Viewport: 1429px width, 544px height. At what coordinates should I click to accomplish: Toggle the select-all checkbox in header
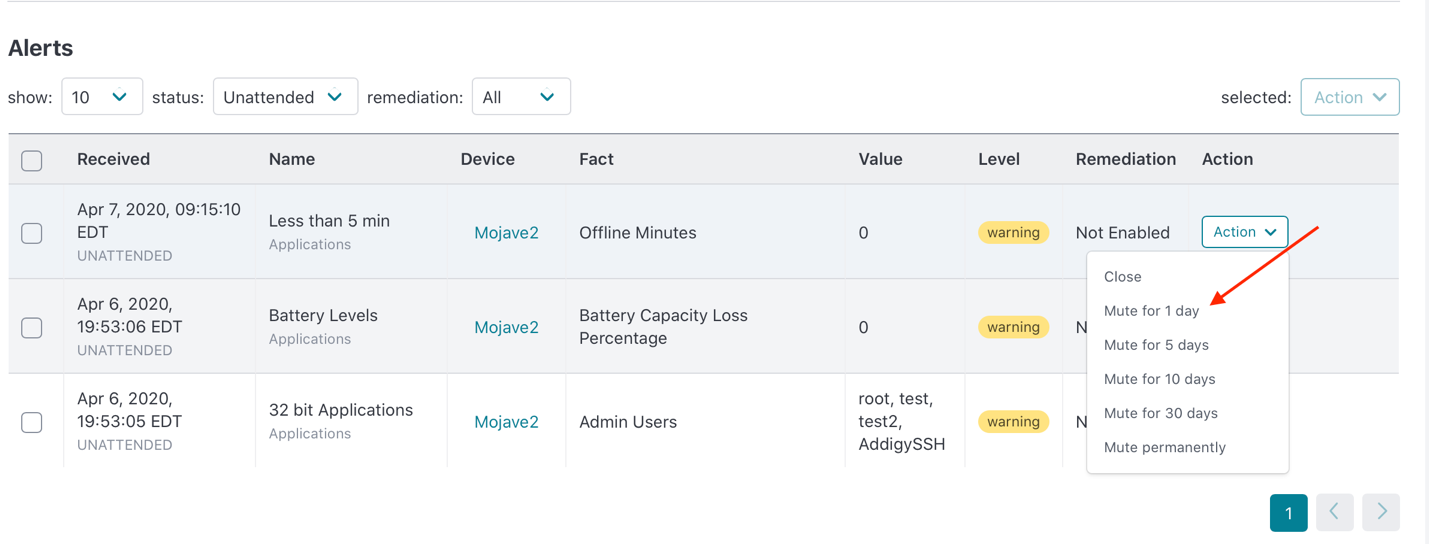point(32,160)
